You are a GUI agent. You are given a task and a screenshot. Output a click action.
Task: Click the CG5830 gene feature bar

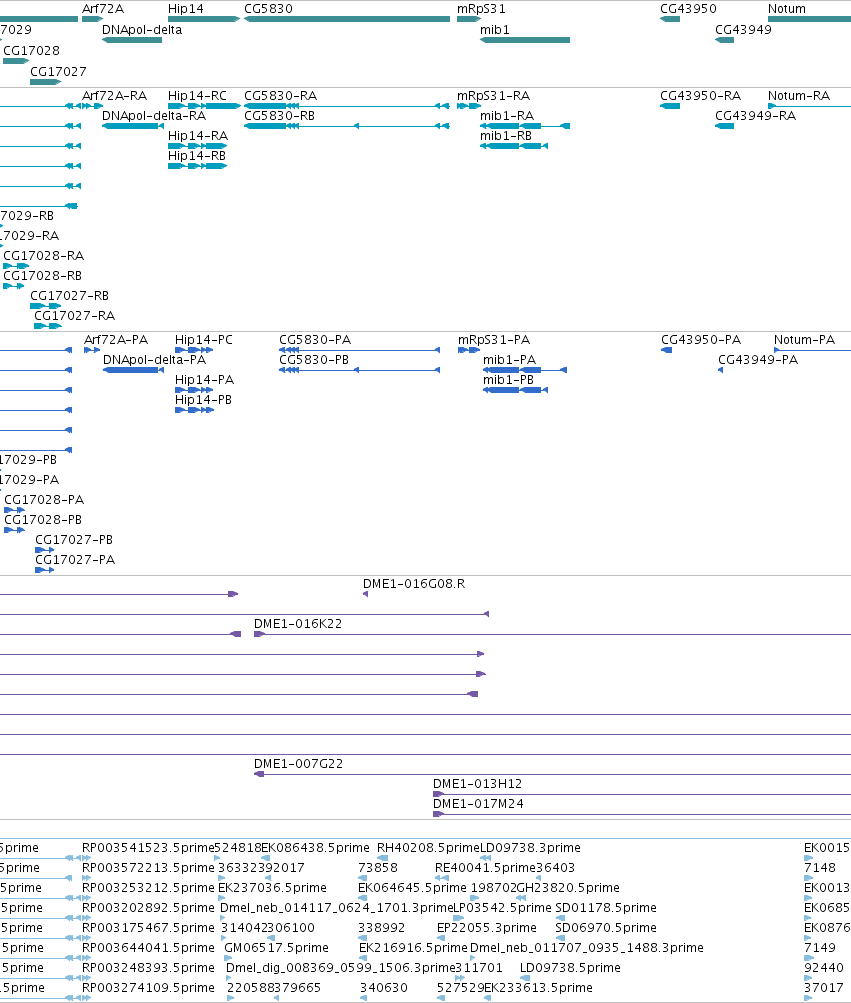pyautogui.click(x=347, y=19)
